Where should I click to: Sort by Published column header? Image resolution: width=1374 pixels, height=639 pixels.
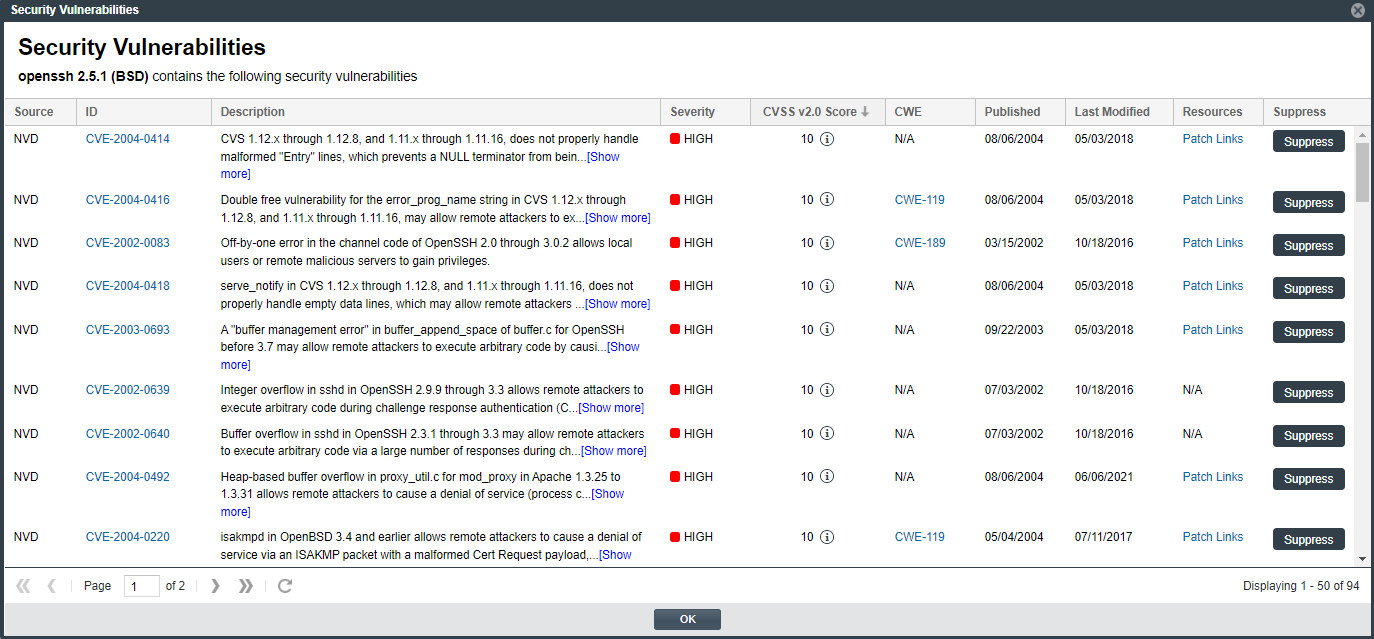tap(1020, 112)
